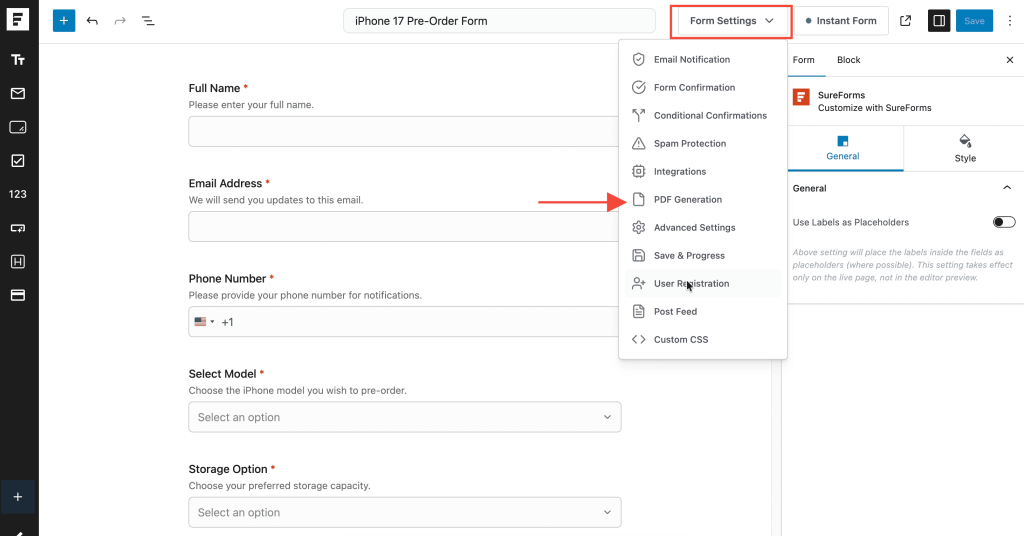Select the Email Address label
This screenshot has width=1024, height=536.
pyautogui.click(x=225, y=183)
